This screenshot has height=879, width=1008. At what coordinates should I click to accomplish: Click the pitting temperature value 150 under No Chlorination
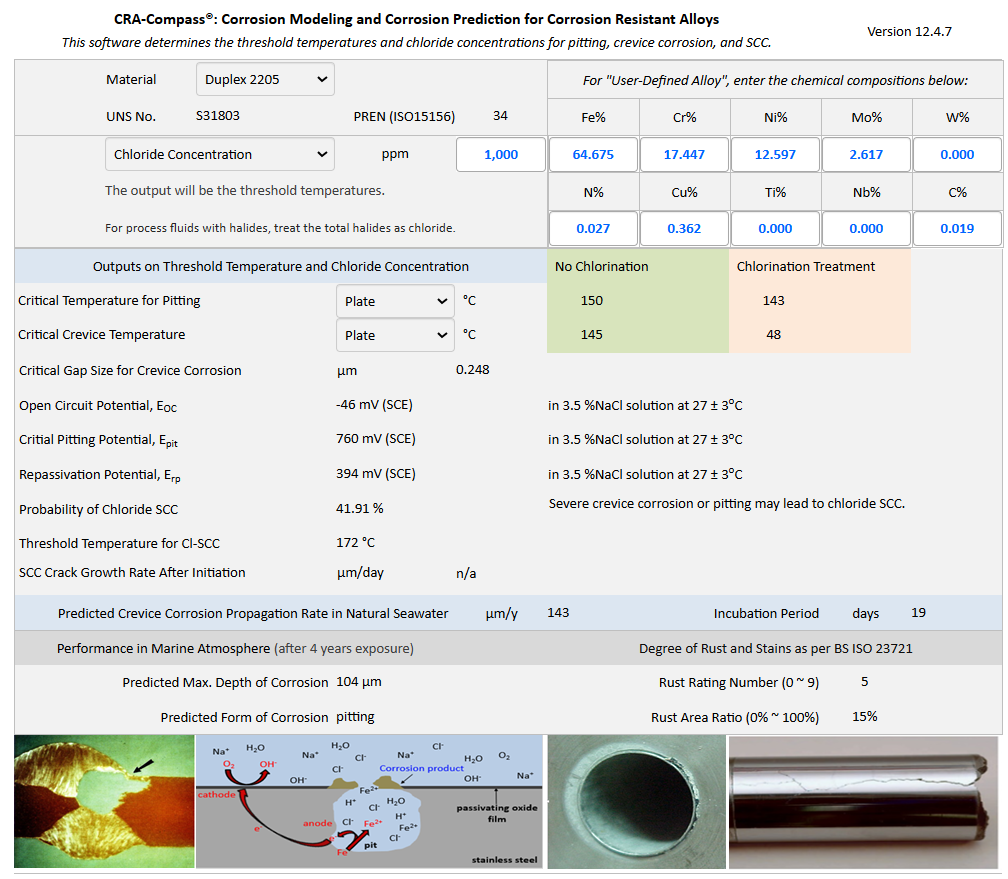click(x=591, y=300)
